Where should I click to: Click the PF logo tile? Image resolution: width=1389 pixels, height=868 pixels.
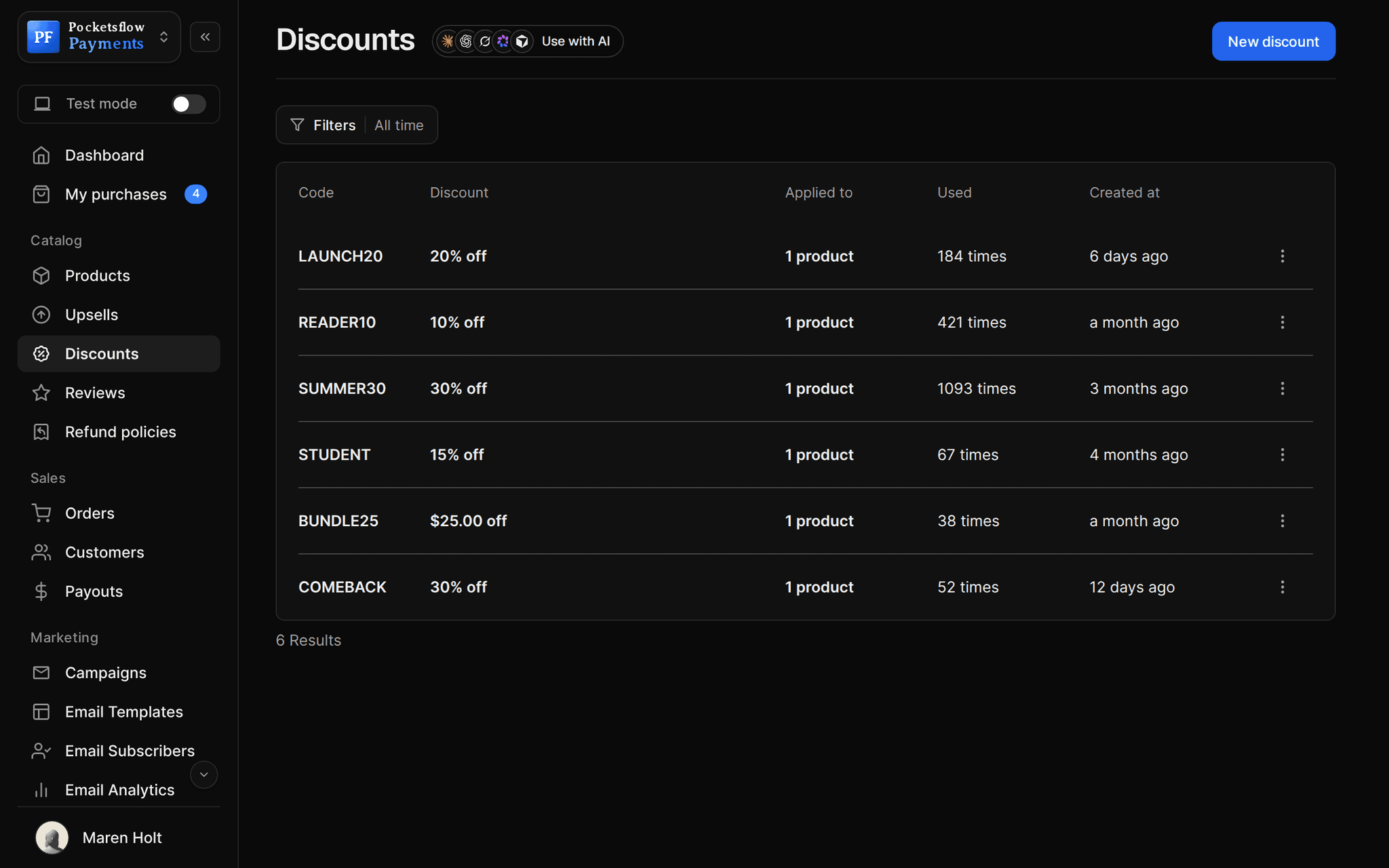(43, 37)
